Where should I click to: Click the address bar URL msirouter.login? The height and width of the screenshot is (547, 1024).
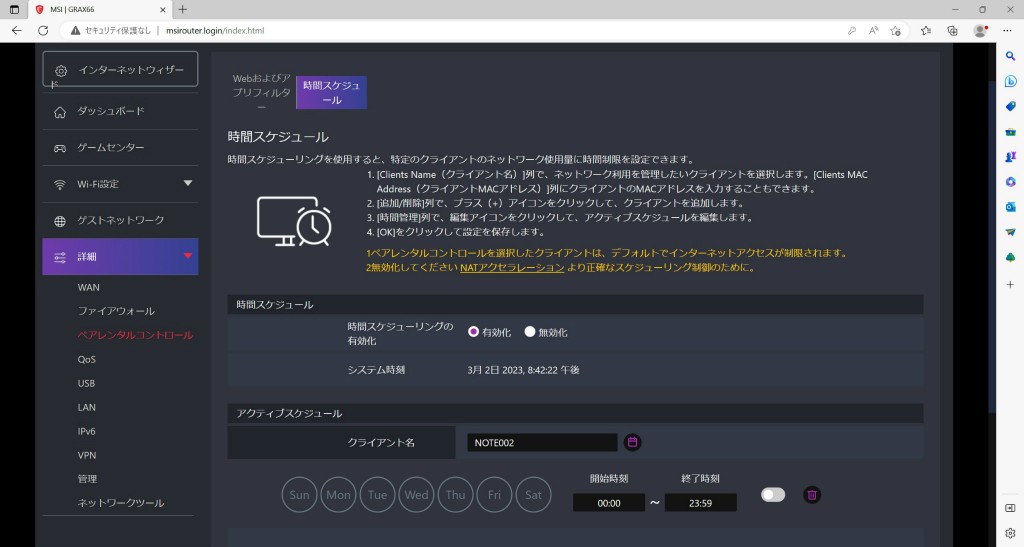coord(215,30)
